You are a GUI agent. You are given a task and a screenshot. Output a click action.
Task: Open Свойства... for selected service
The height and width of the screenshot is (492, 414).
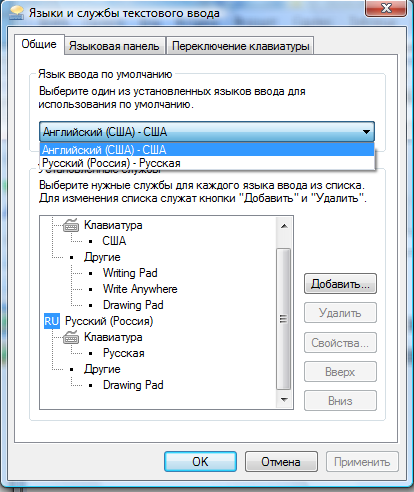pos(340,342)
